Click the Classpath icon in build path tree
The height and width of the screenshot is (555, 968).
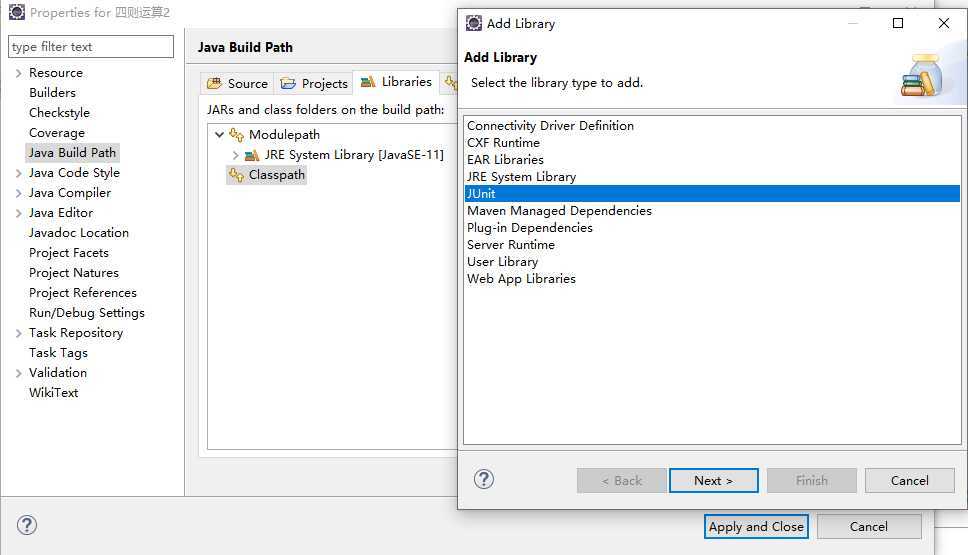(x=237, y=175)
